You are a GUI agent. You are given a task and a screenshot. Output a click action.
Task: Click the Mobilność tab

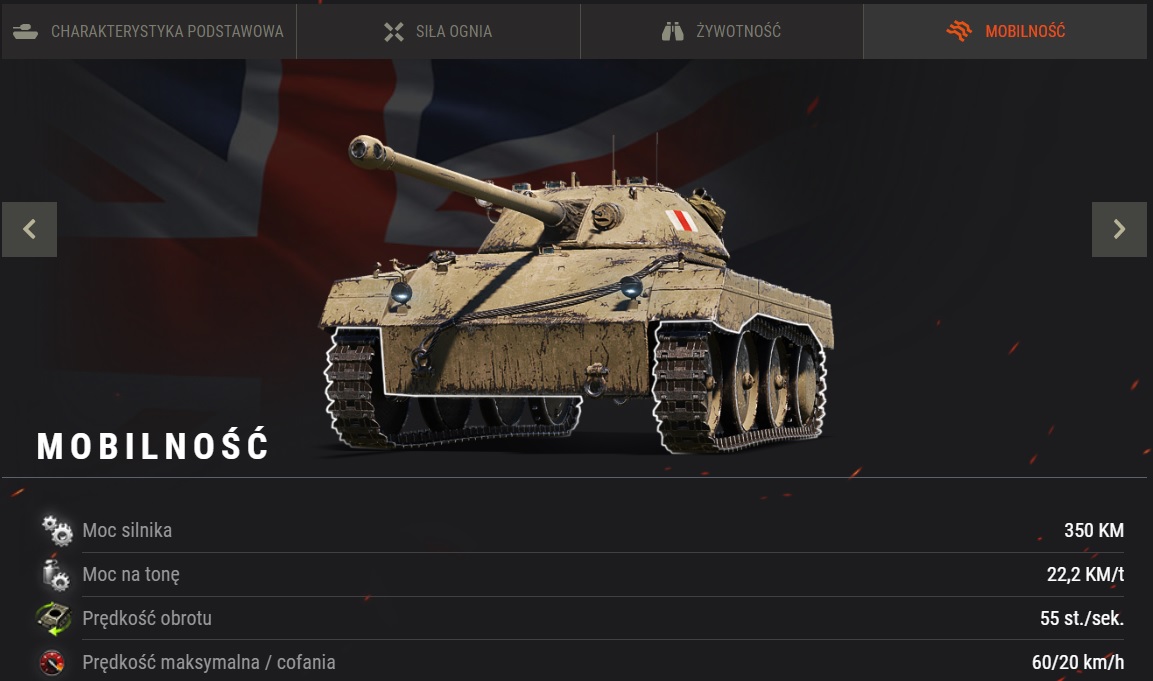tap(1004, 31)
